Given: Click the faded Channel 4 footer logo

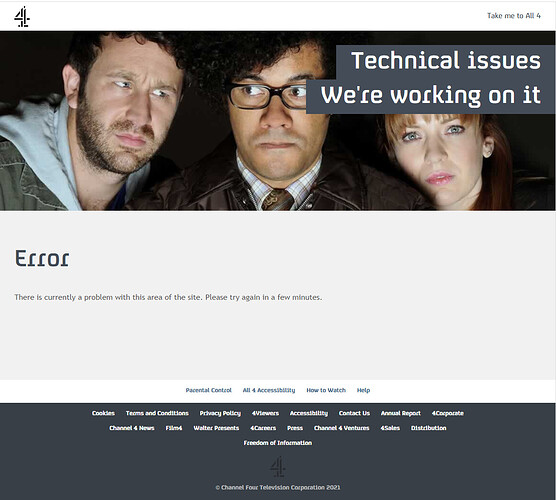Looking at the screenshot, I should click(x=277, y=467).
